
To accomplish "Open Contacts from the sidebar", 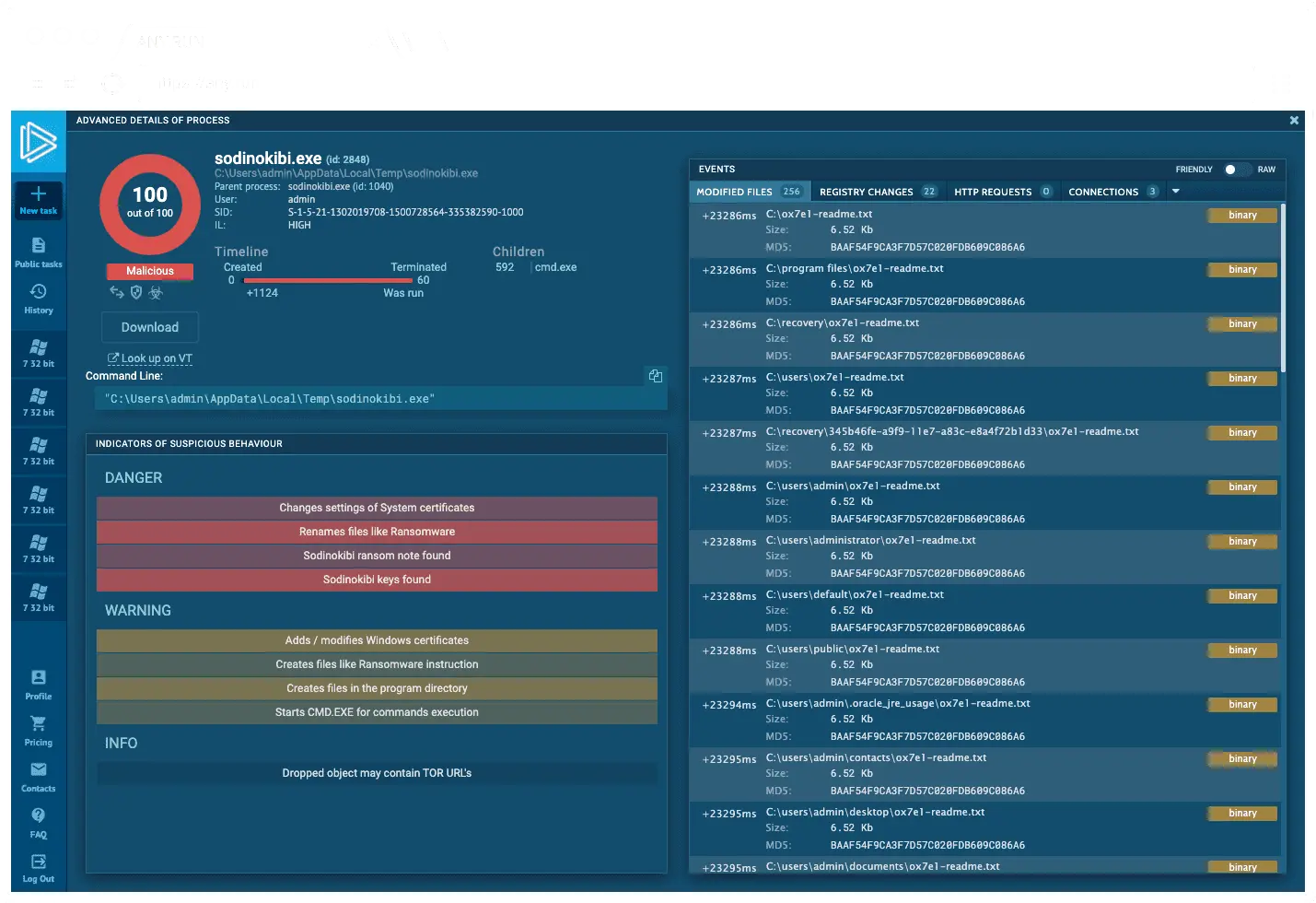I will tap(39, 770).
